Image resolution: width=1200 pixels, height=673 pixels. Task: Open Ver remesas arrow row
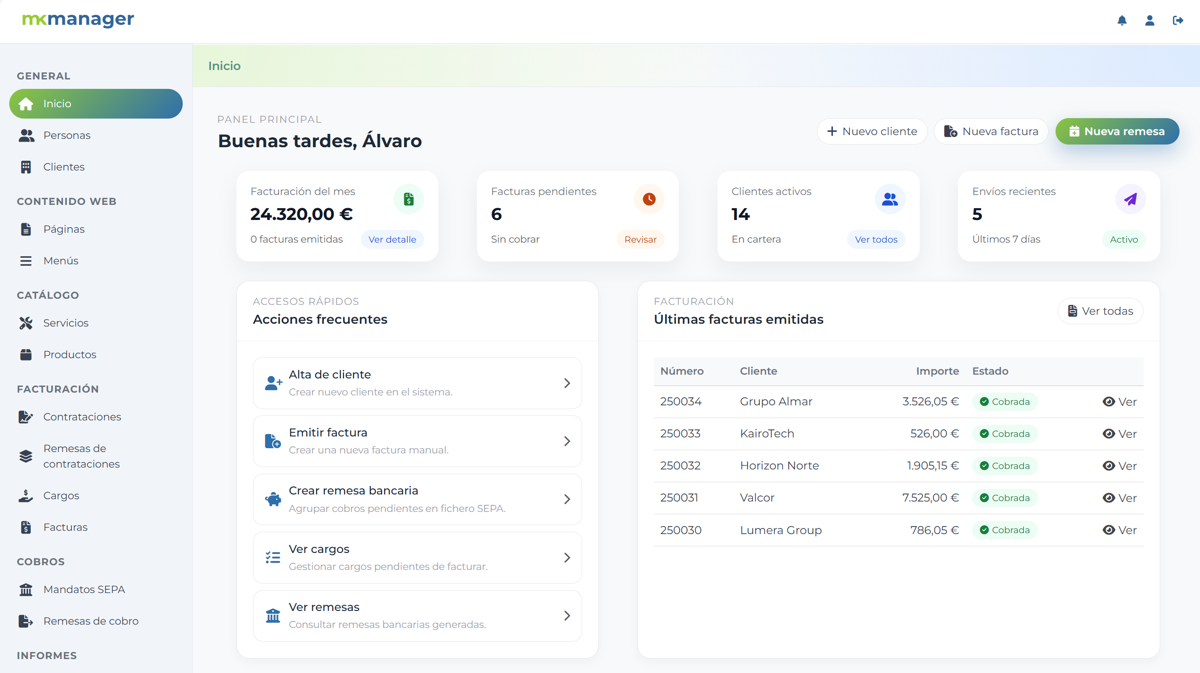click(567, 616)
